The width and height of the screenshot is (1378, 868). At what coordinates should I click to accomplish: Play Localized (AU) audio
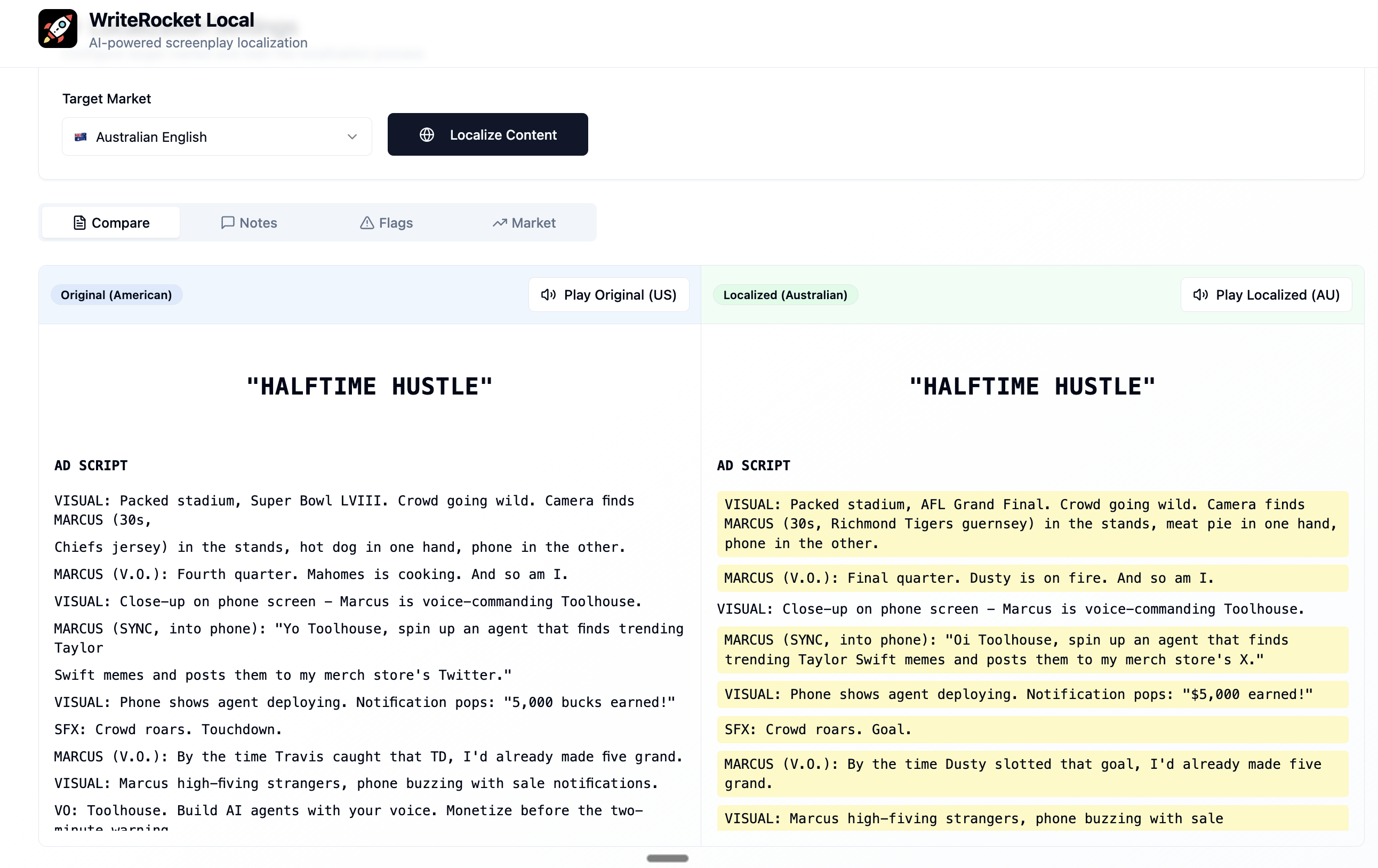pos(1266,295)
